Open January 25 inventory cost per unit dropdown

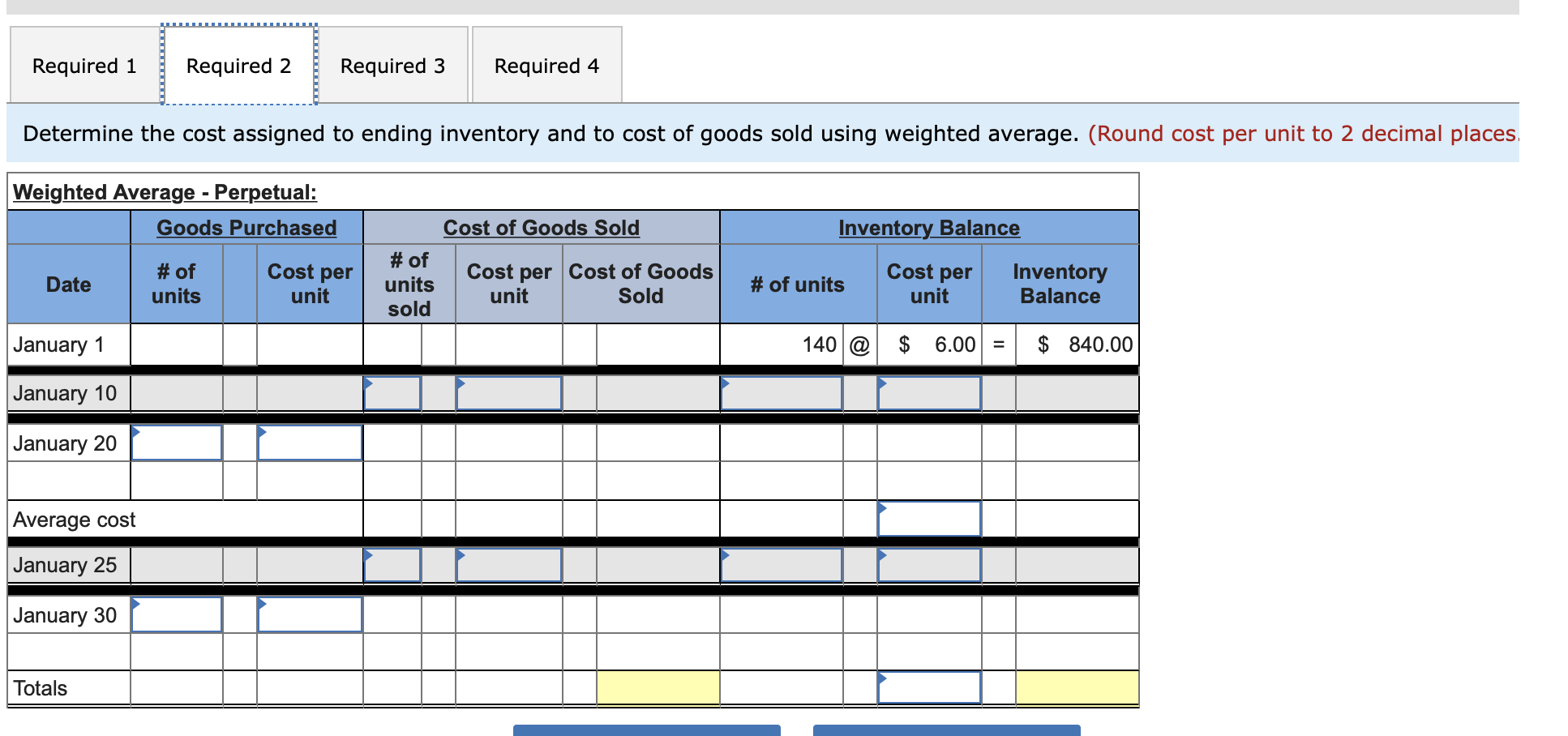pos(929,565)
